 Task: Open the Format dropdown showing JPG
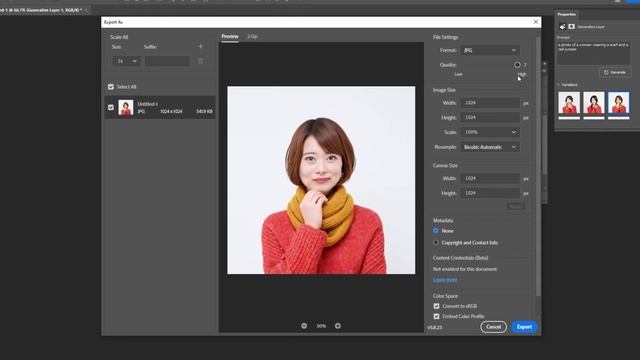[x=490, y=50]
